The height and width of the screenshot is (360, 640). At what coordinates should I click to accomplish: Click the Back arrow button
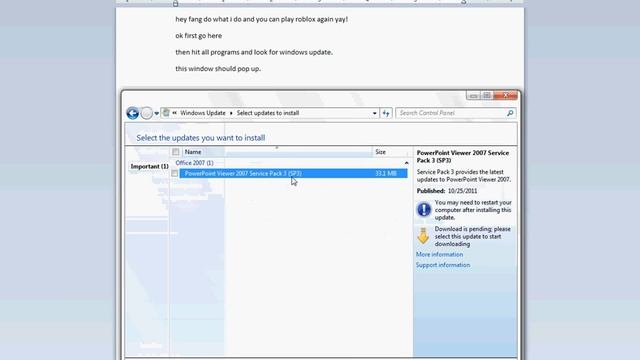click(132, 113)
